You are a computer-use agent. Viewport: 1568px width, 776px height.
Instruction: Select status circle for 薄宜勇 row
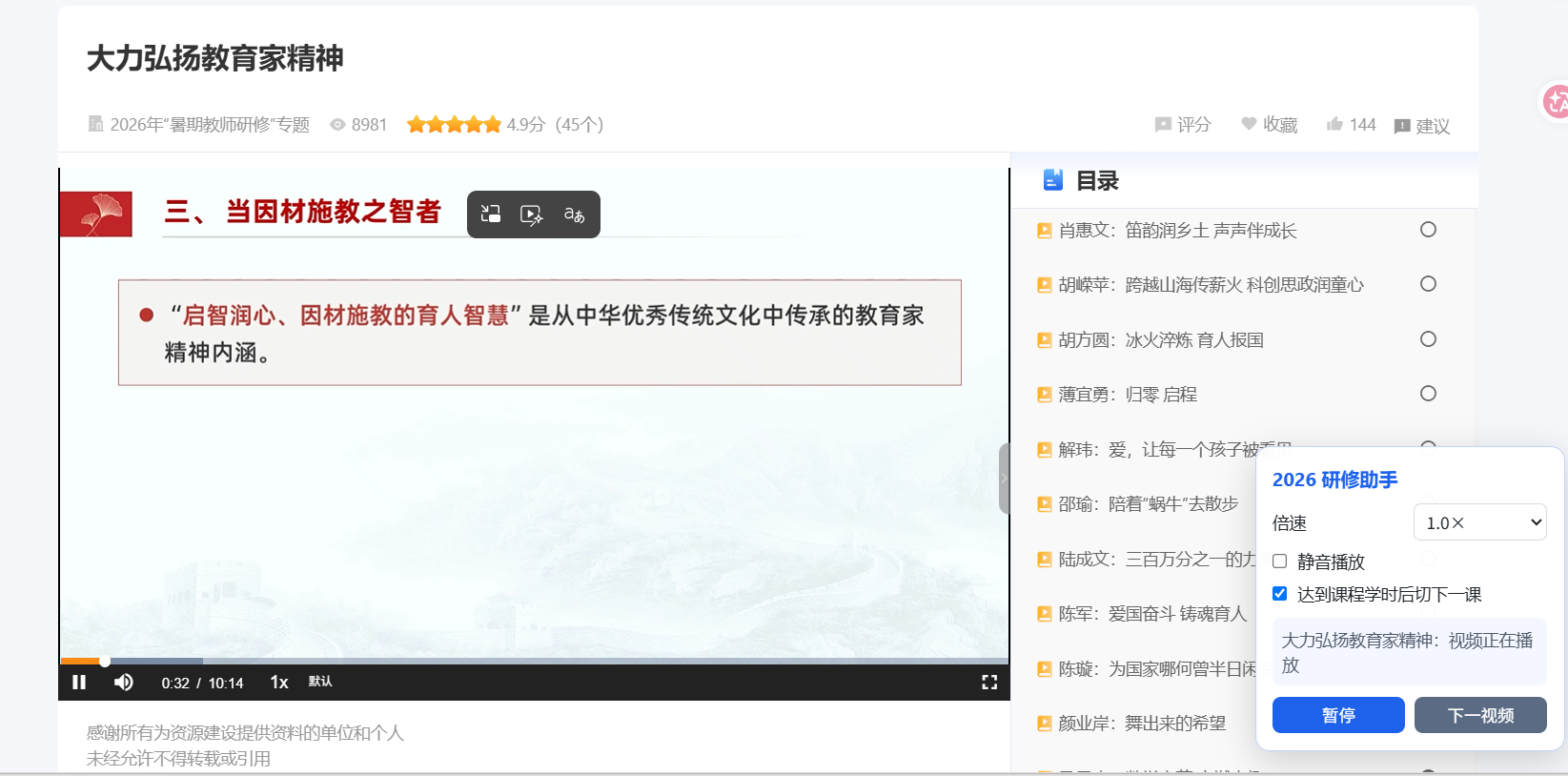(x=1428, y=394)
